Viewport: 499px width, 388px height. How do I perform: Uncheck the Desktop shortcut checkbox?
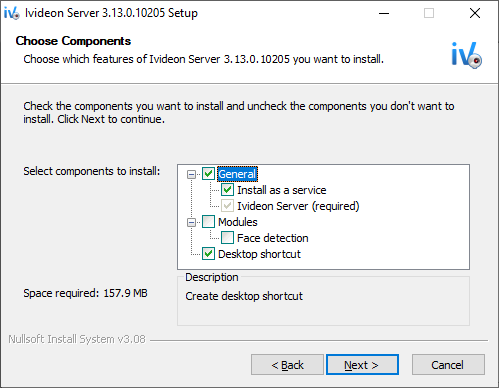tap(208, 254)
